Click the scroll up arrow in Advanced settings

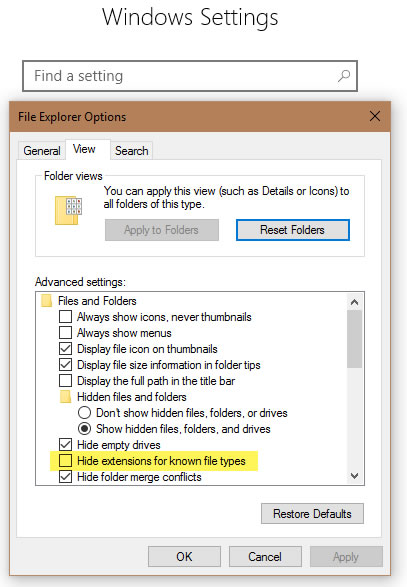[x=355, y=302]
